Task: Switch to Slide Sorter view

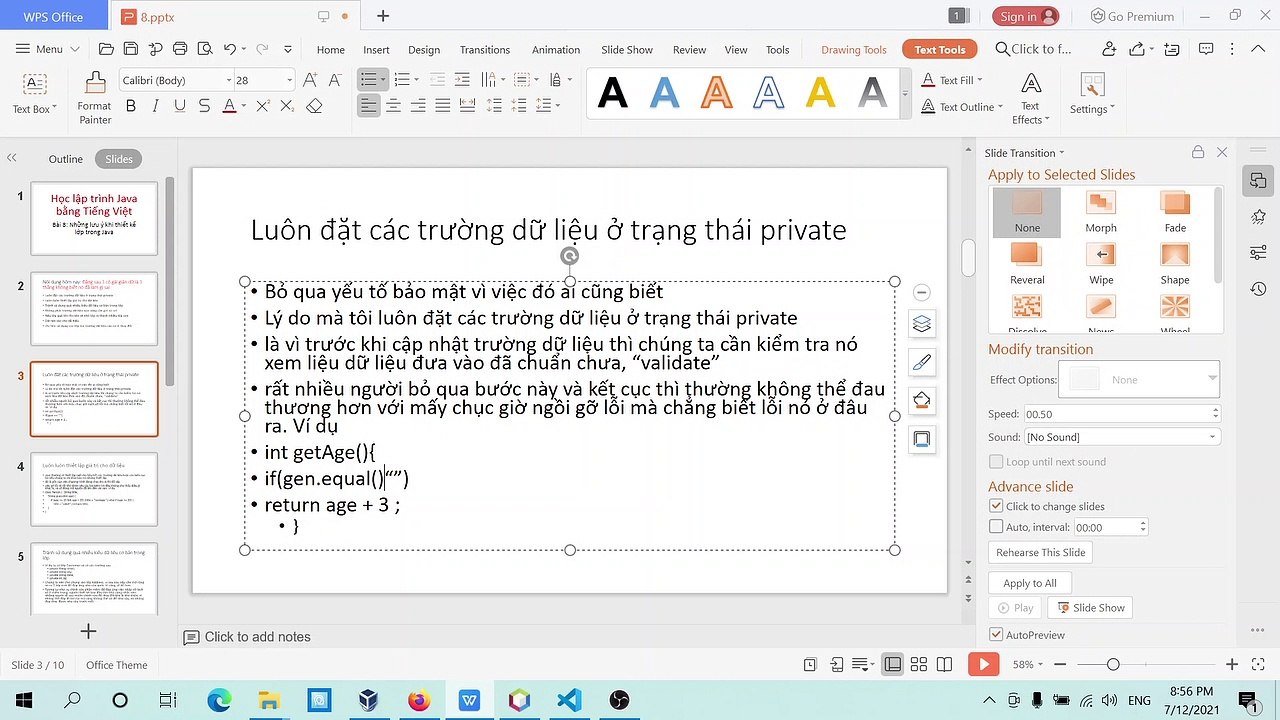Action: coord(918,665)
